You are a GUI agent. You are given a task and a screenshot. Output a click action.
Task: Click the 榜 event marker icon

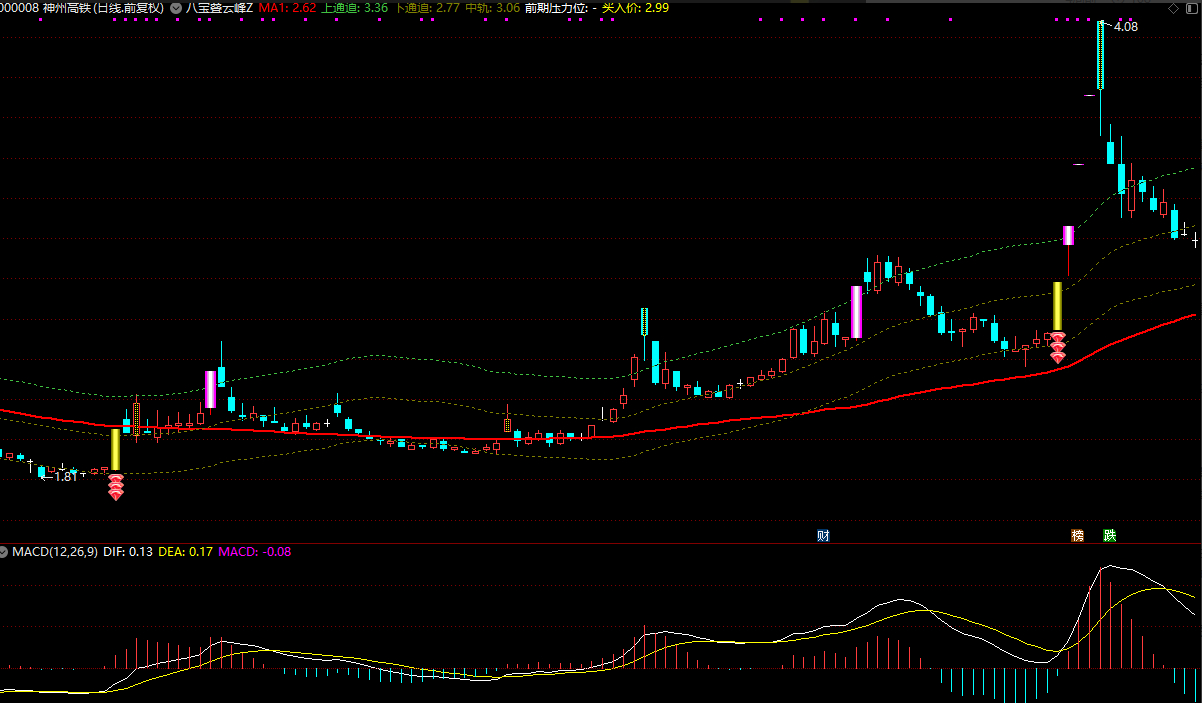(x=1078, y=536)
